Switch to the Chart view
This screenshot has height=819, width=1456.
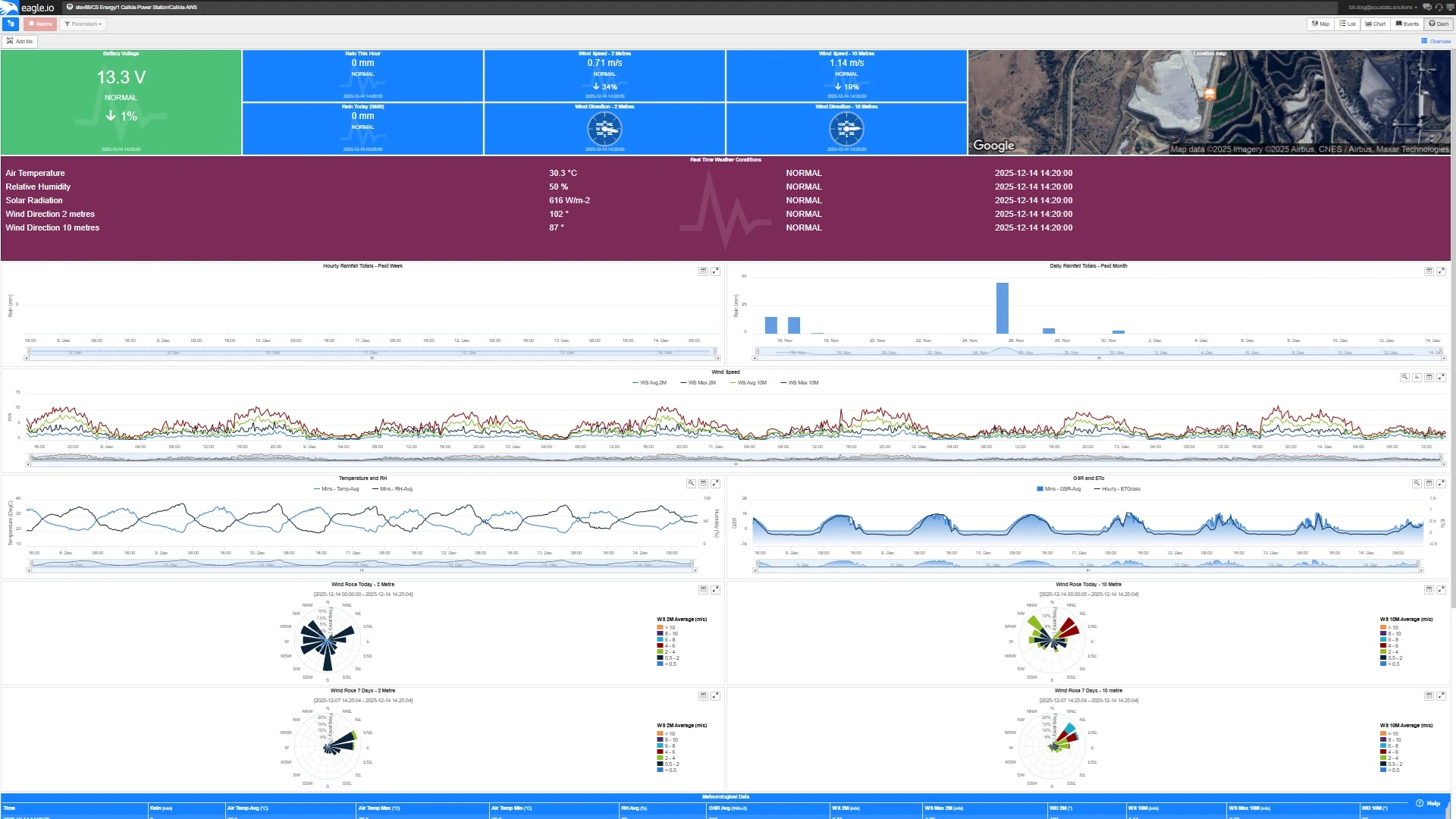pos(1376,24)
